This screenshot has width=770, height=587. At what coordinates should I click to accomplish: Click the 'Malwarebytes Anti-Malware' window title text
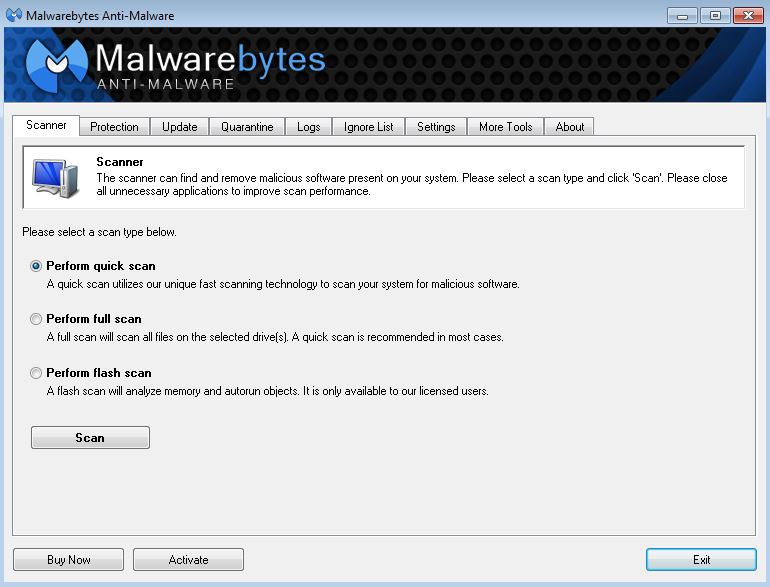pyautogui.click(x=100, y=16)
